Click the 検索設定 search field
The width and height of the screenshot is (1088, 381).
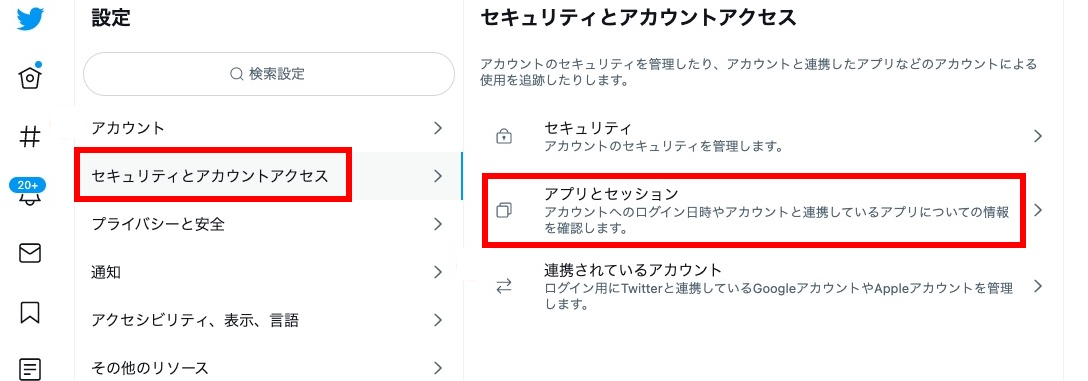[269, 74]
